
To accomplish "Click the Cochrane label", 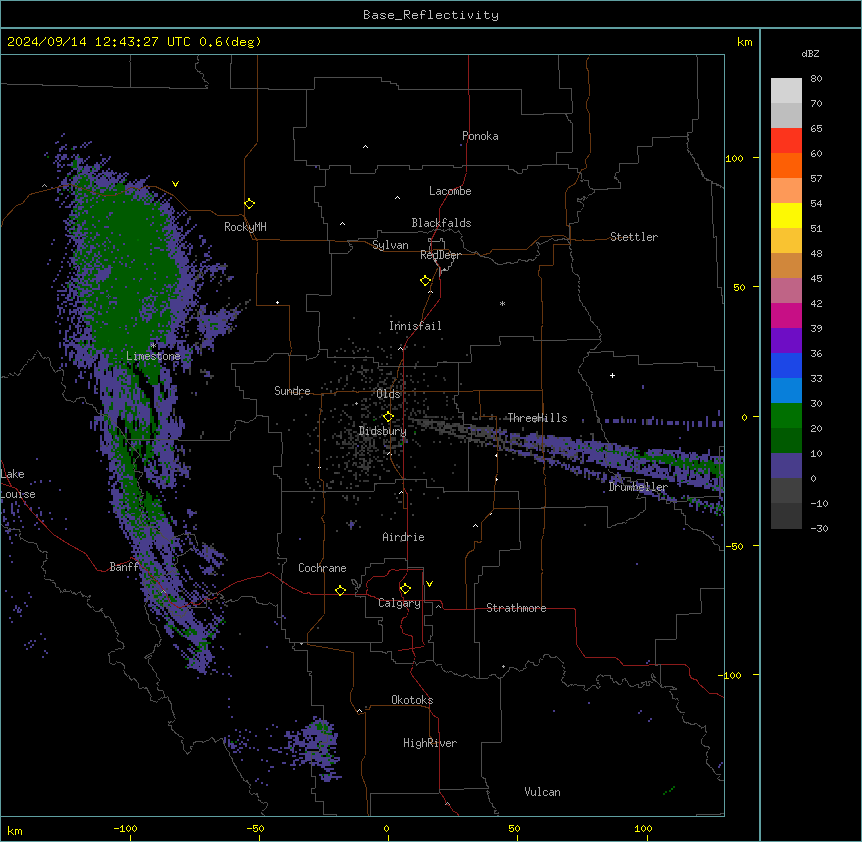I will tap(322, 568).
